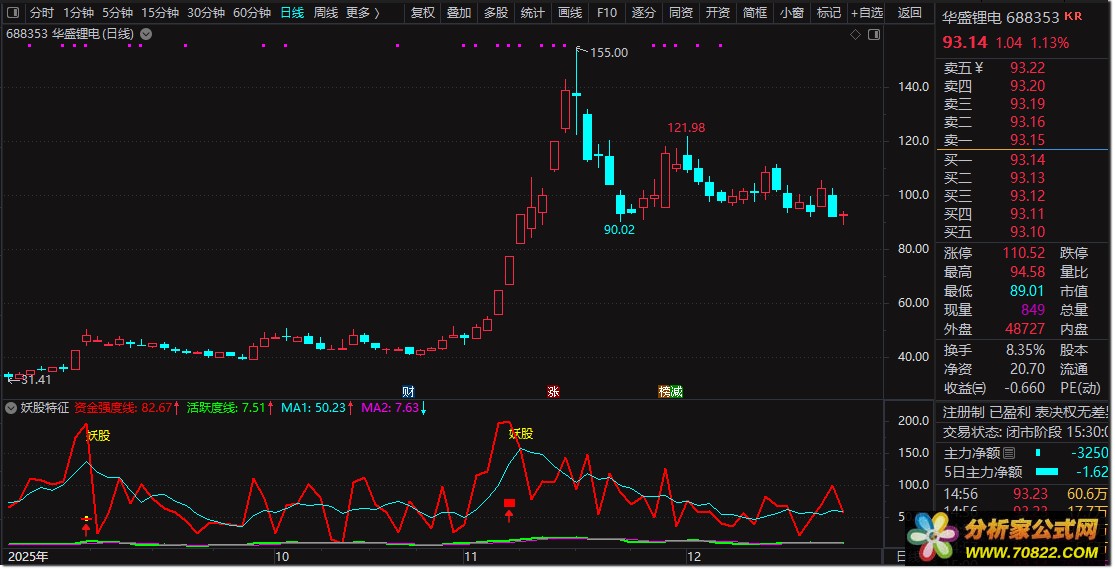The width and height of the screenshot is (1115, 569).
Task: Click the diamond icon above the chart
Action: click(x=855, y=34)
